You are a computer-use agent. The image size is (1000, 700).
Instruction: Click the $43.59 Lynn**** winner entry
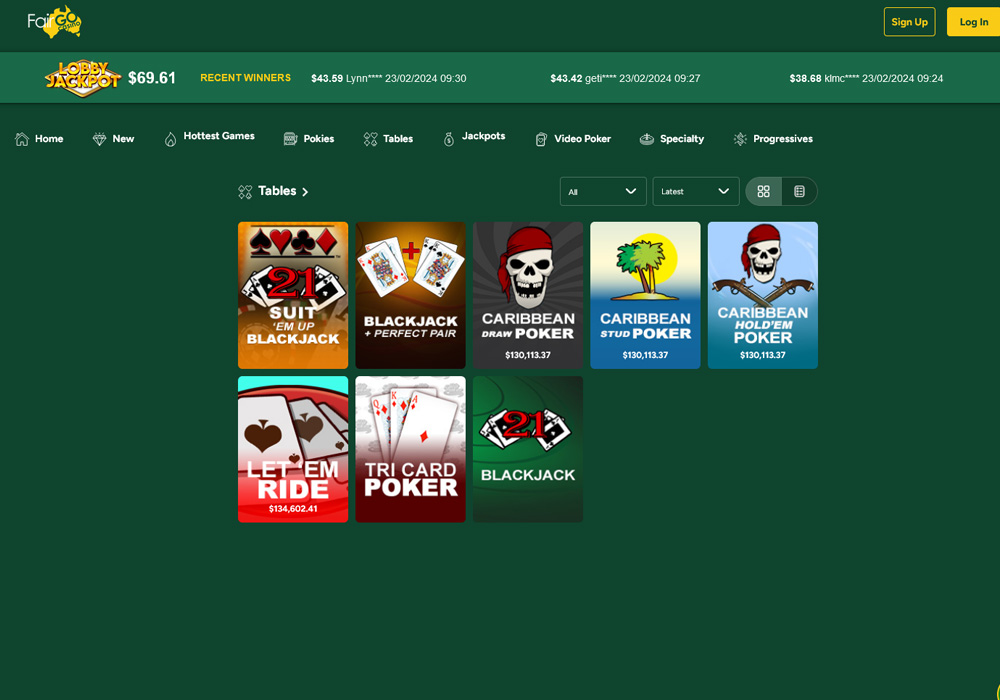coord(388,78)
